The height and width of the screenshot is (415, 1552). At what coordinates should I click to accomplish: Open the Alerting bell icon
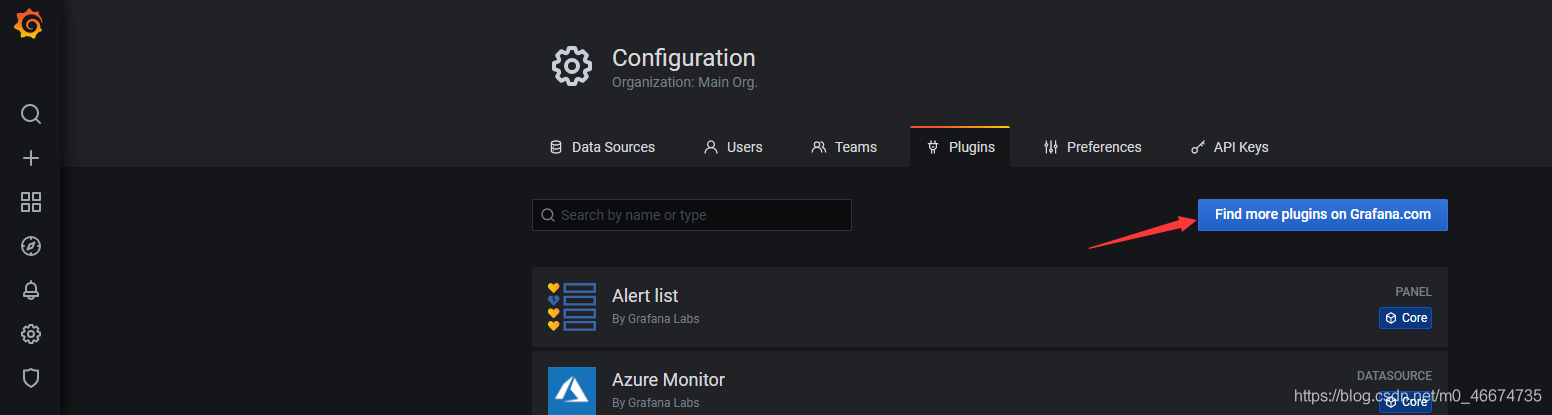point(31,290)
